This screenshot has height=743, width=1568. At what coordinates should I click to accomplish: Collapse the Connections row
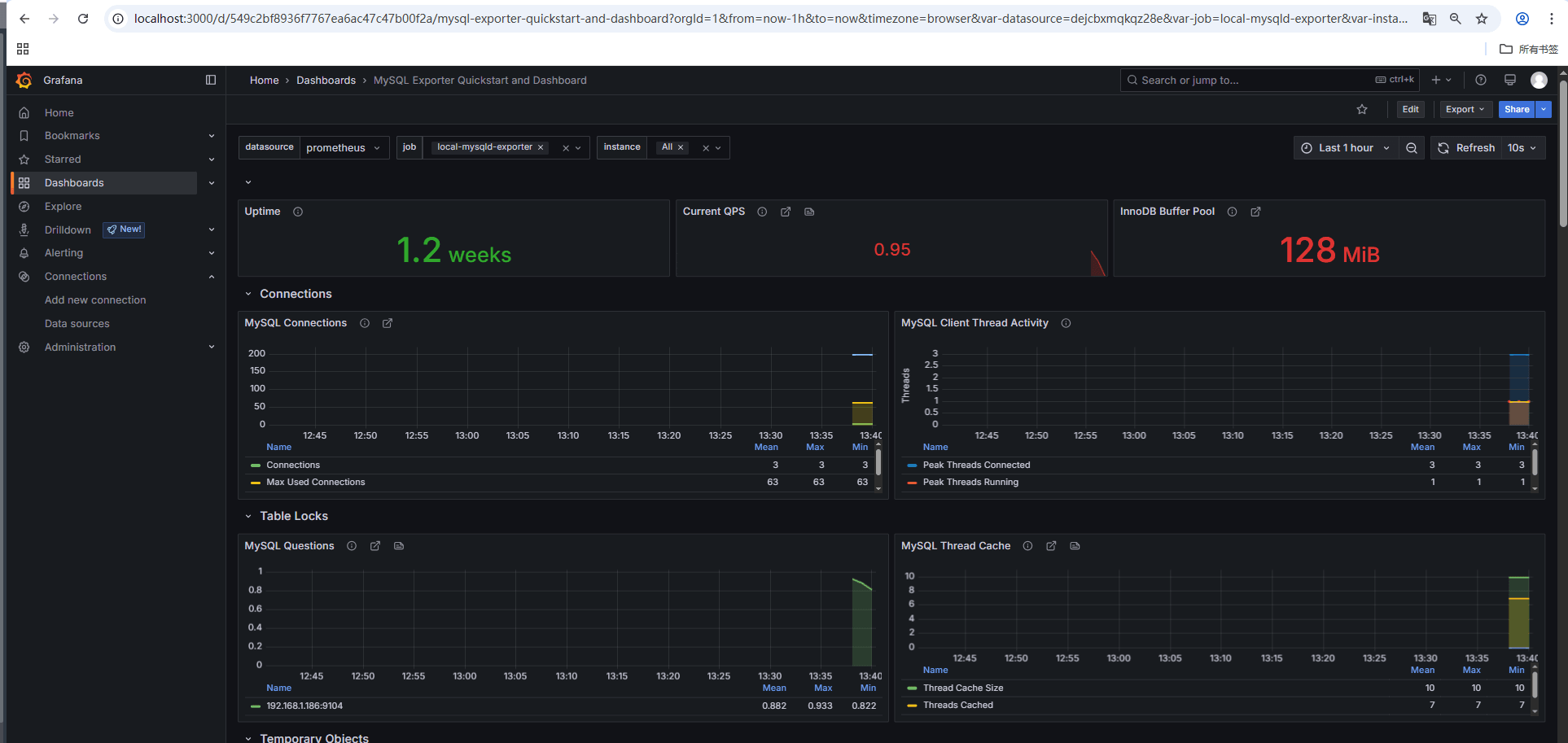pos(248,294)
